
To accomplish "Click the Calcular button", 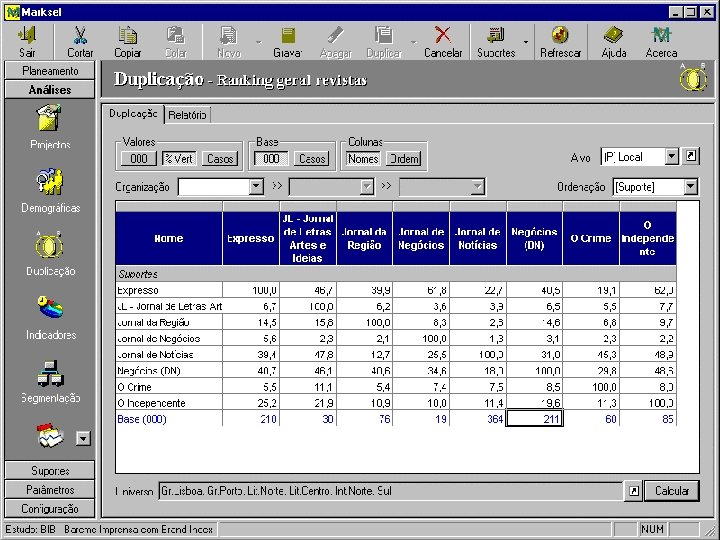I will click(x=672, y=491).
